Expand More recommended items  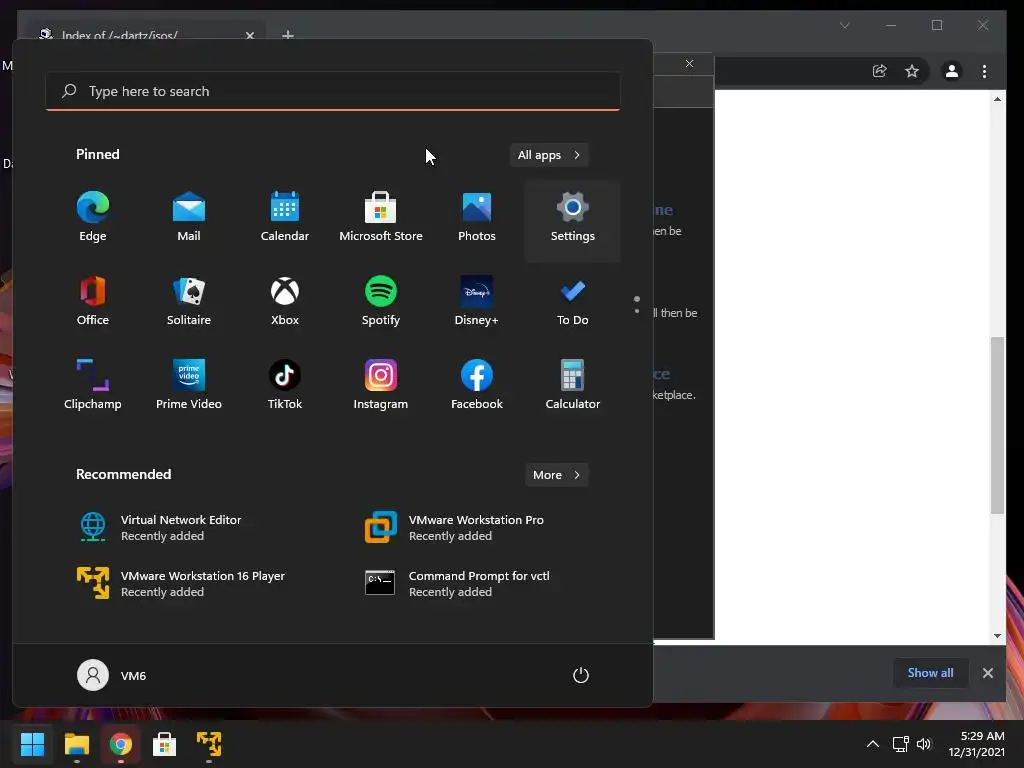pyautogui.click(x=556, y=475)
